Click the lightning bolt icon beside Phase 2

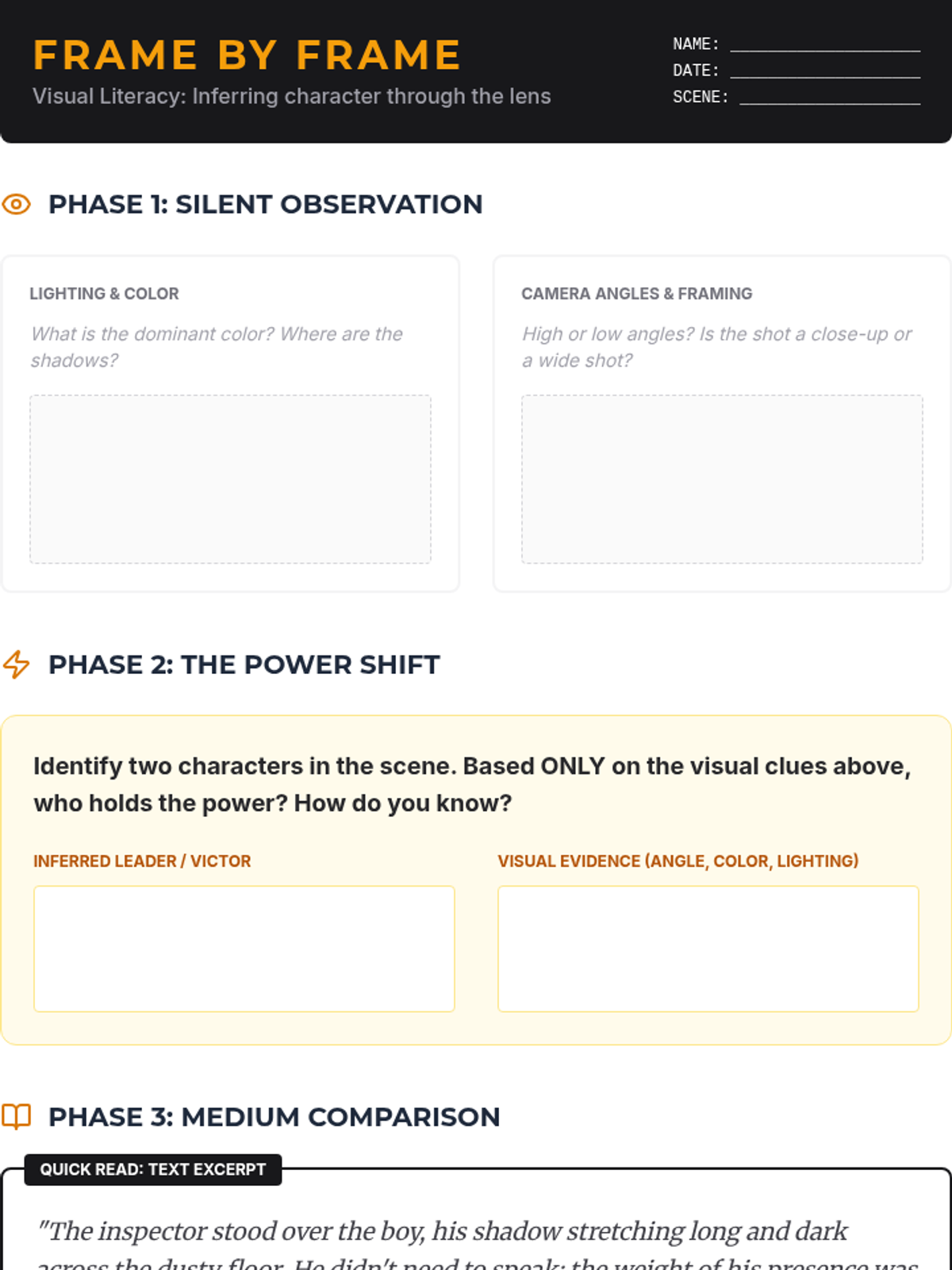tap(16, 664)
